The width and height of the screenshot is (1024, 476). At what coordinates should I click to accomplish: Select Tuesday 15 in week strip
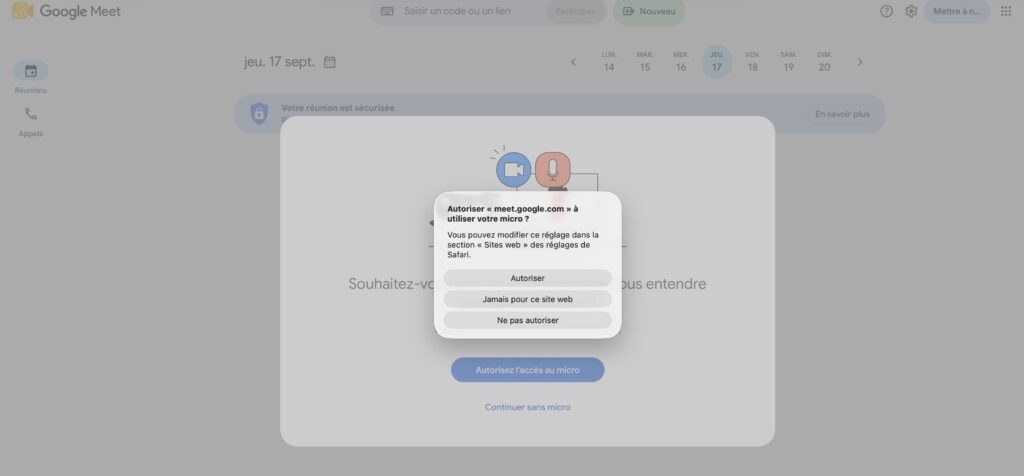pos(645,62)
